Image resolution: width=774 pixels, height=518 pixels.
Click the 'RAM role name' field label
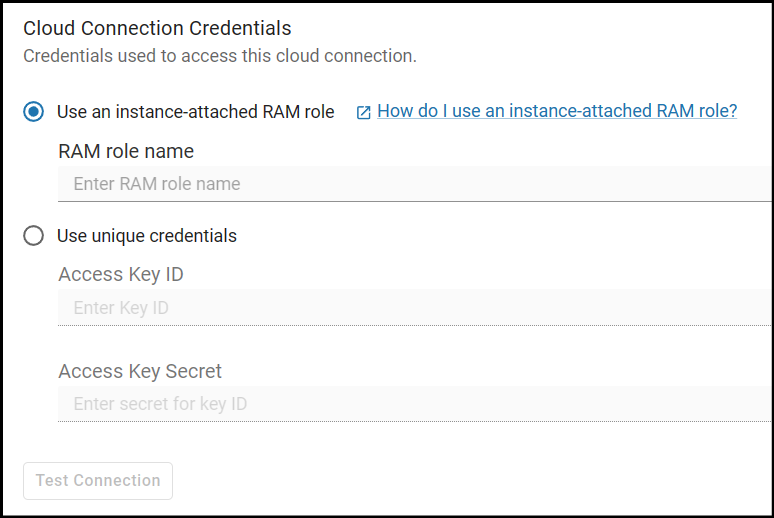(126, 152)
